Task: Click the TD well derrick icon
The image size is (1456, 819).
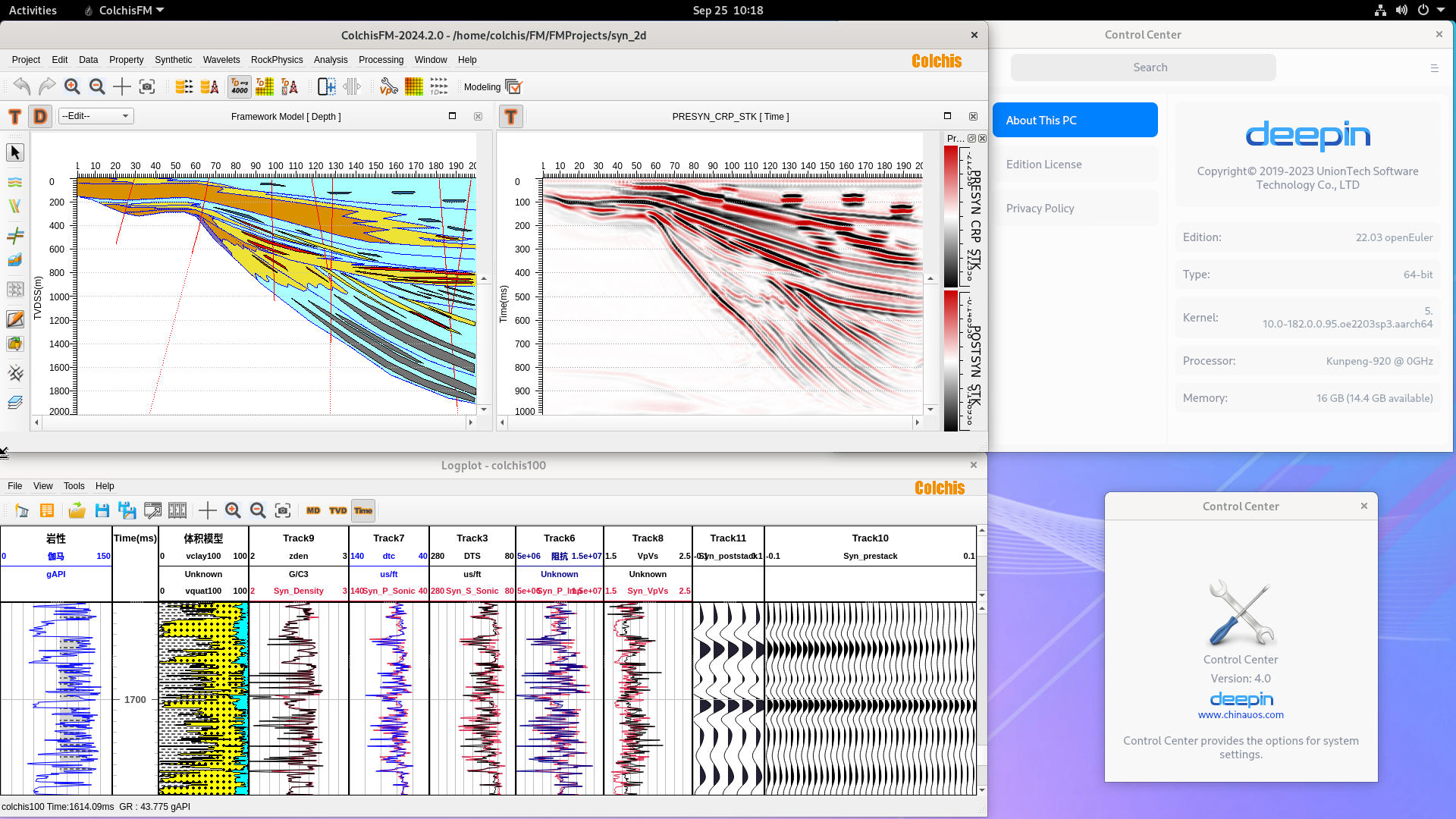Action: pyautogui.click(x=290, y=86)
